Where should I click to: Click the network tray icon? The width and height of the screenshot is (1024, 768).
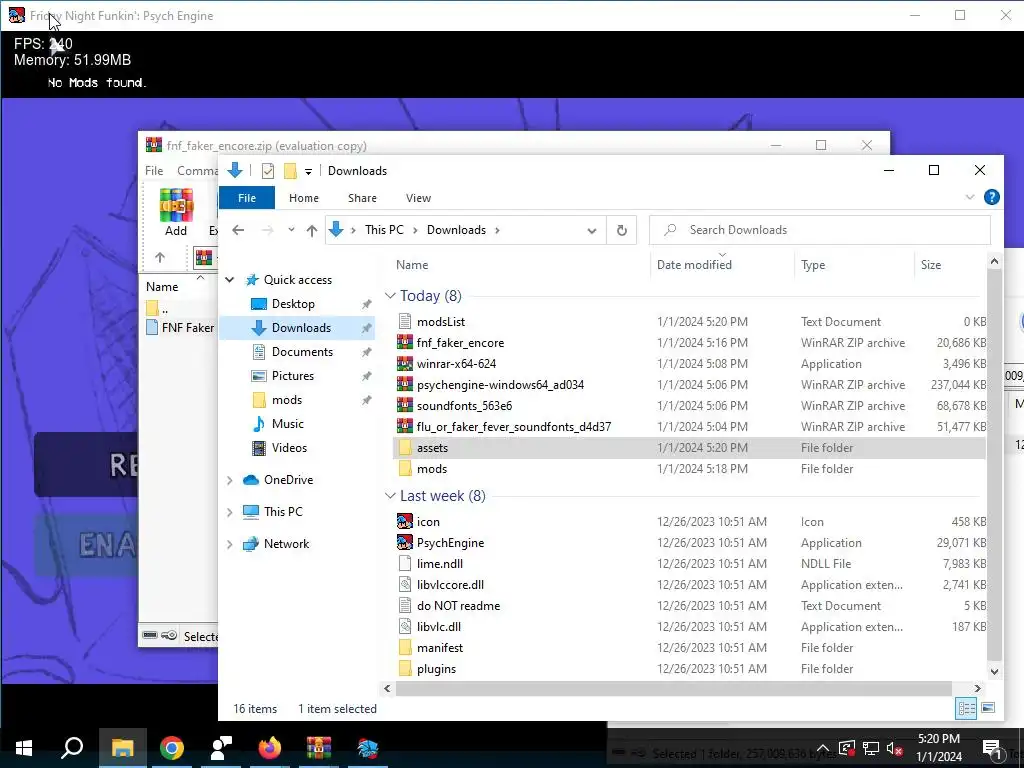(x=871, y=748)
